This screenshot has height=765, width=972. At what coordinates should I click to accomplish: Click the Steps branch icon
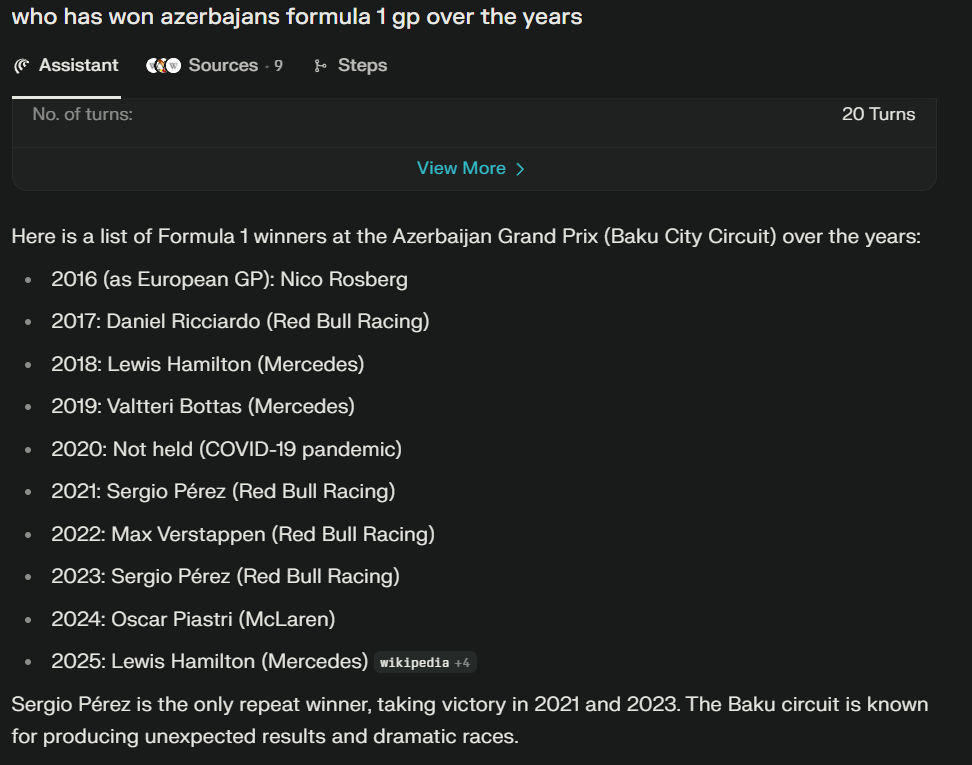tap(320, 66)
